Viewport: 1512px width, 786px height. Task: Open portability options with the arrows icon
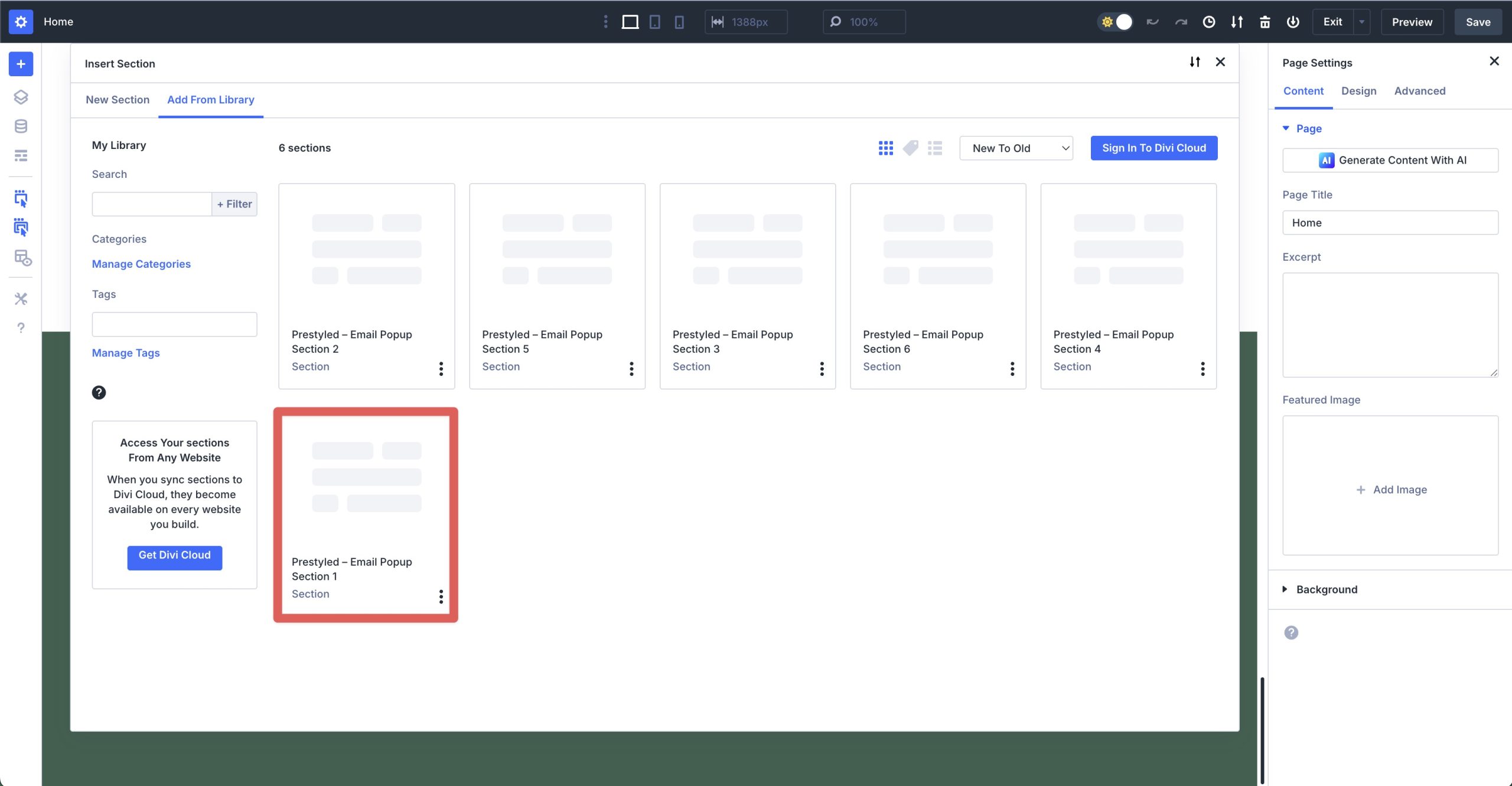(x=1236, y=21)
